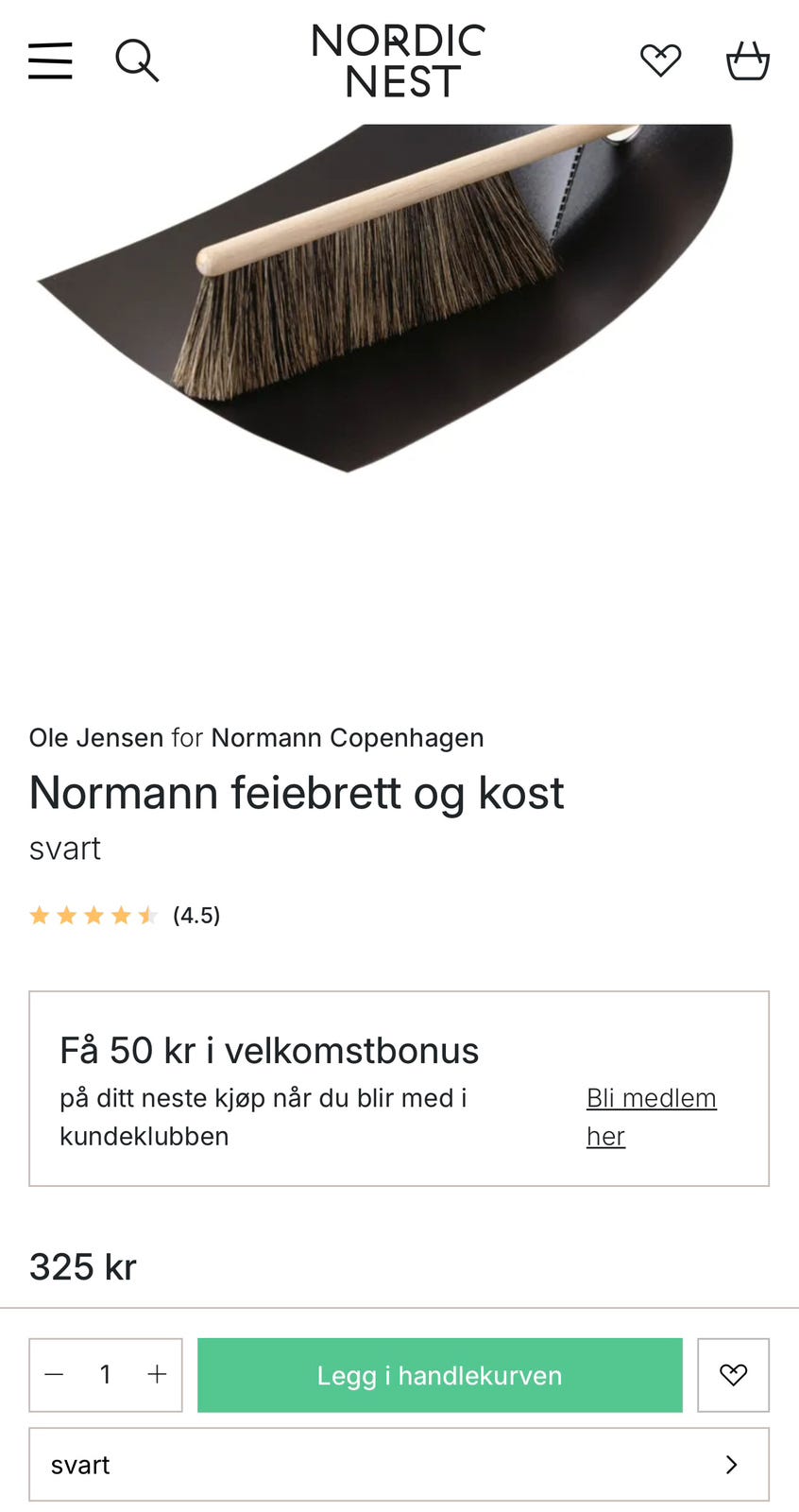
Task: Open the shopping basket icon
Action: tap(747, 60)
